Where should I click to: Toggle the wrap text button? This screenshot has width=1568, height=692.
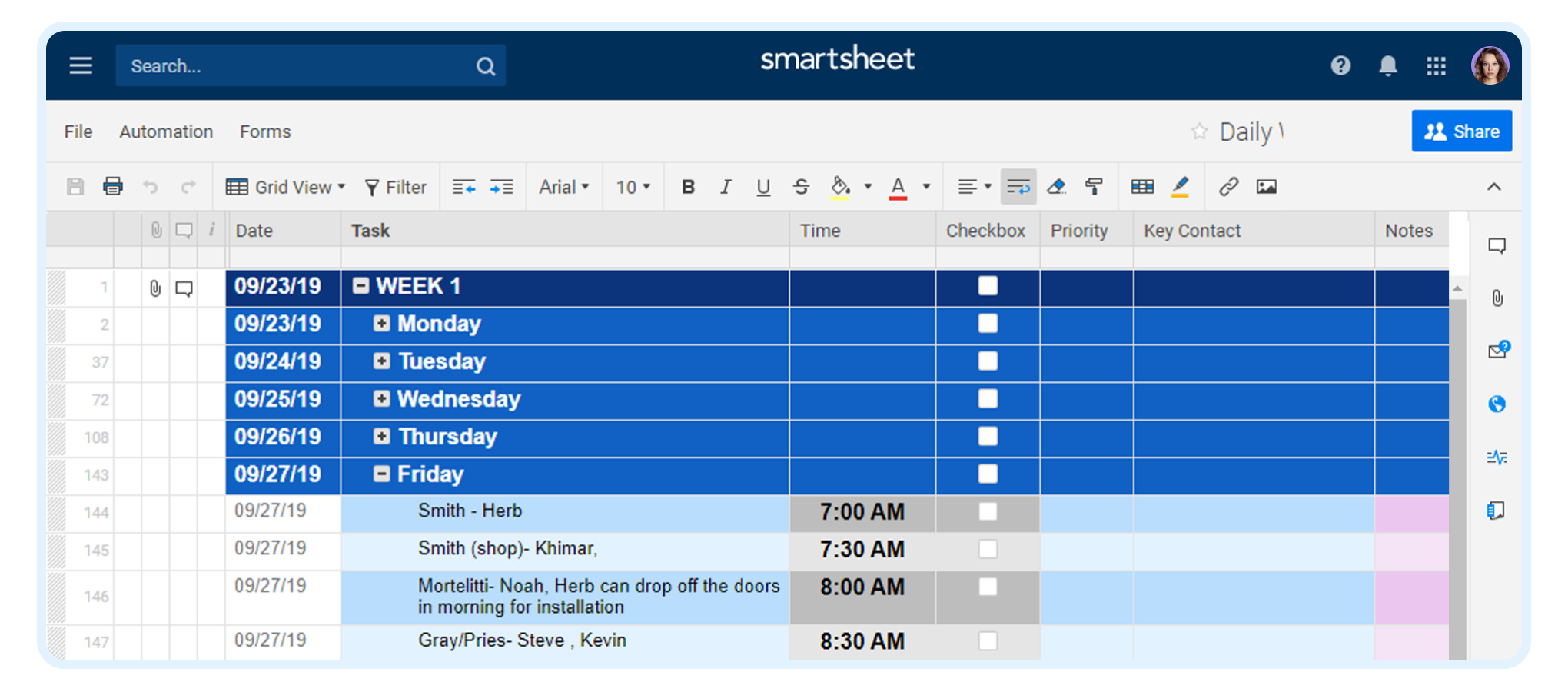(x=1018, y=187)
